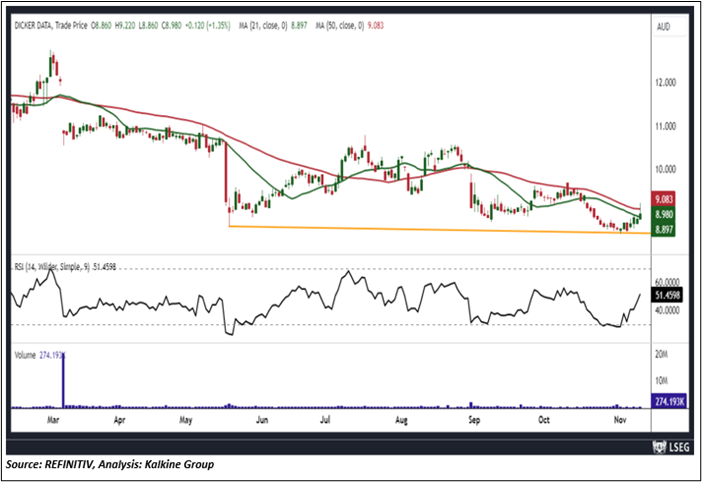Click the Source: REFINITIV caption text

(110, 465)
